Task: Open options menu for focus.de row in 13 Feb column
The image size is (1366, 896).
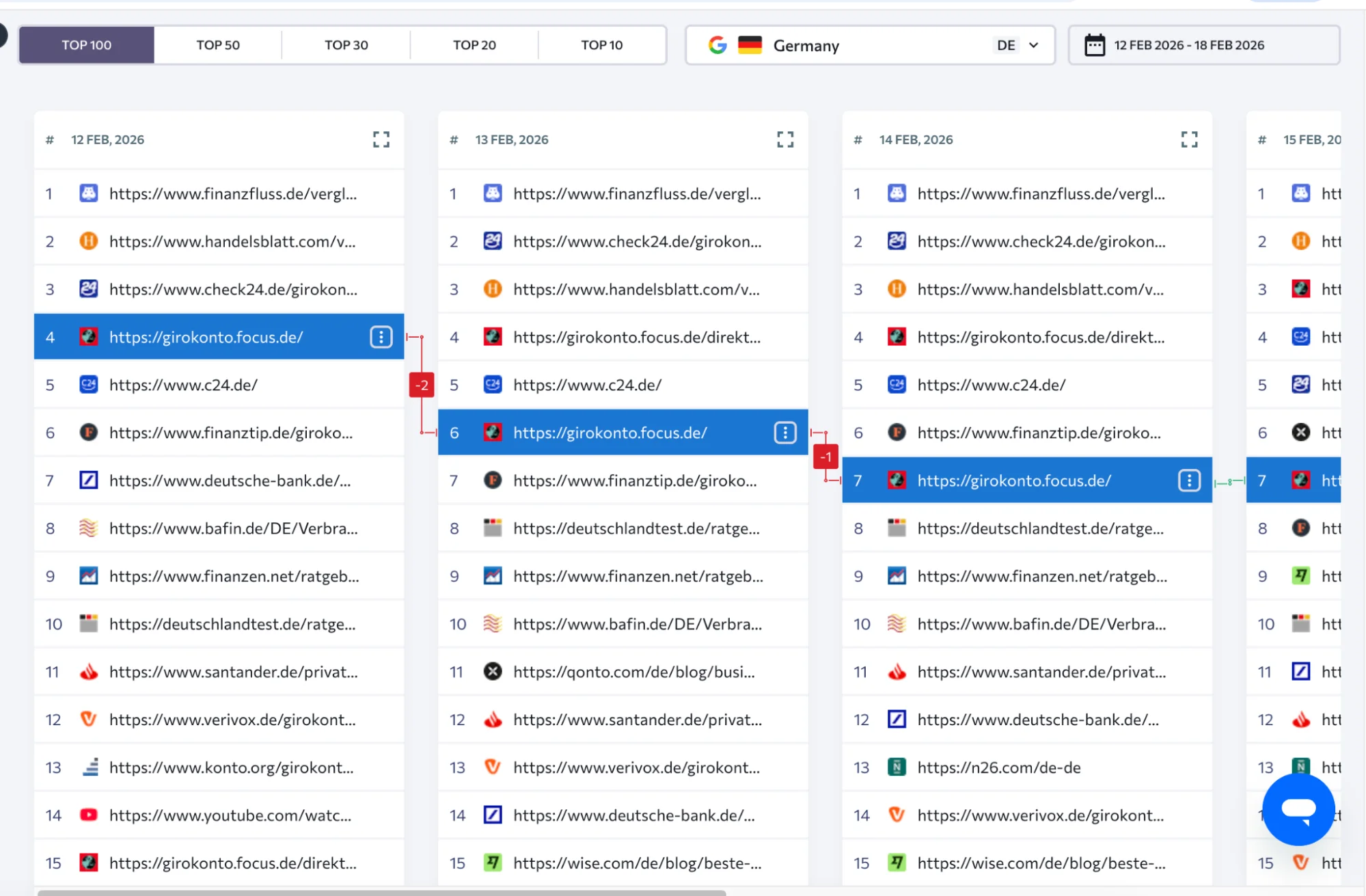Action: pos(785,433)
